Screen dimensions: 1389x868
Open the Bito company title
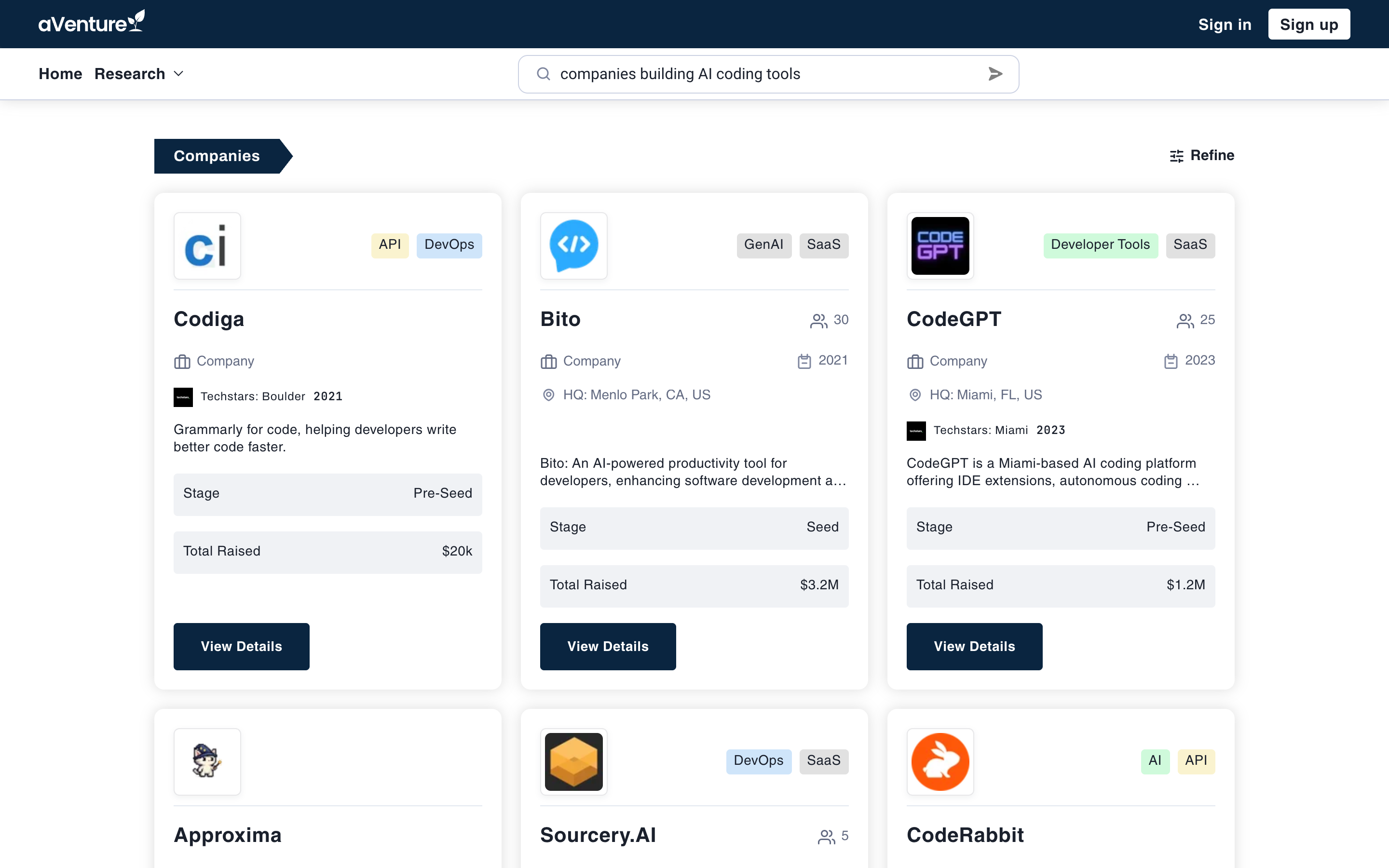point(560,319)
